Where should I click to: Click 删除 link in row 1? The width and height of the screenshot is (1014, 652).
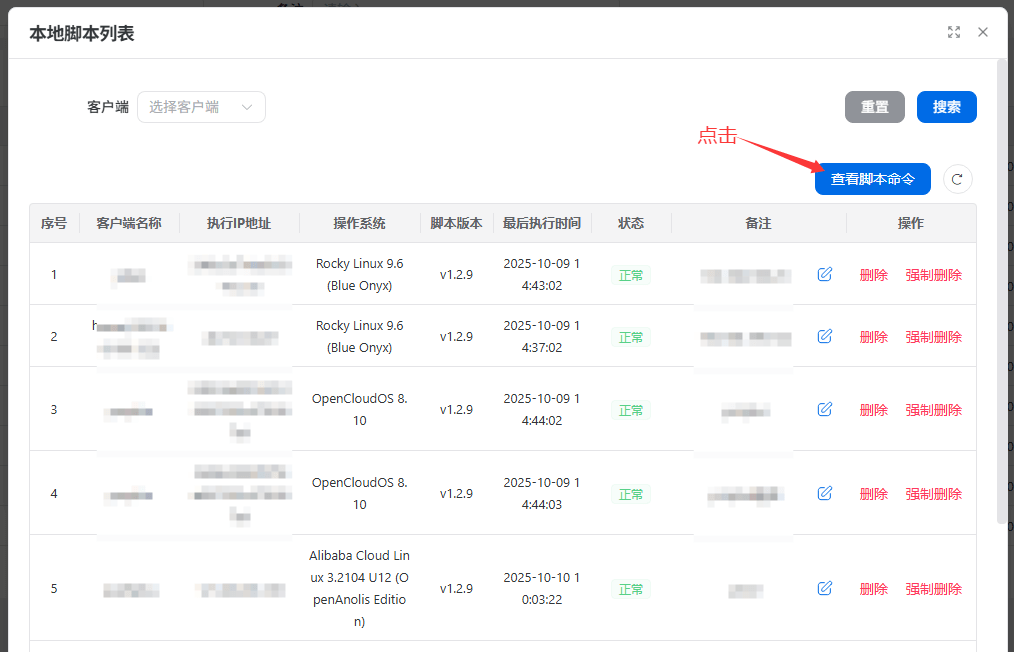click(873, 275)
